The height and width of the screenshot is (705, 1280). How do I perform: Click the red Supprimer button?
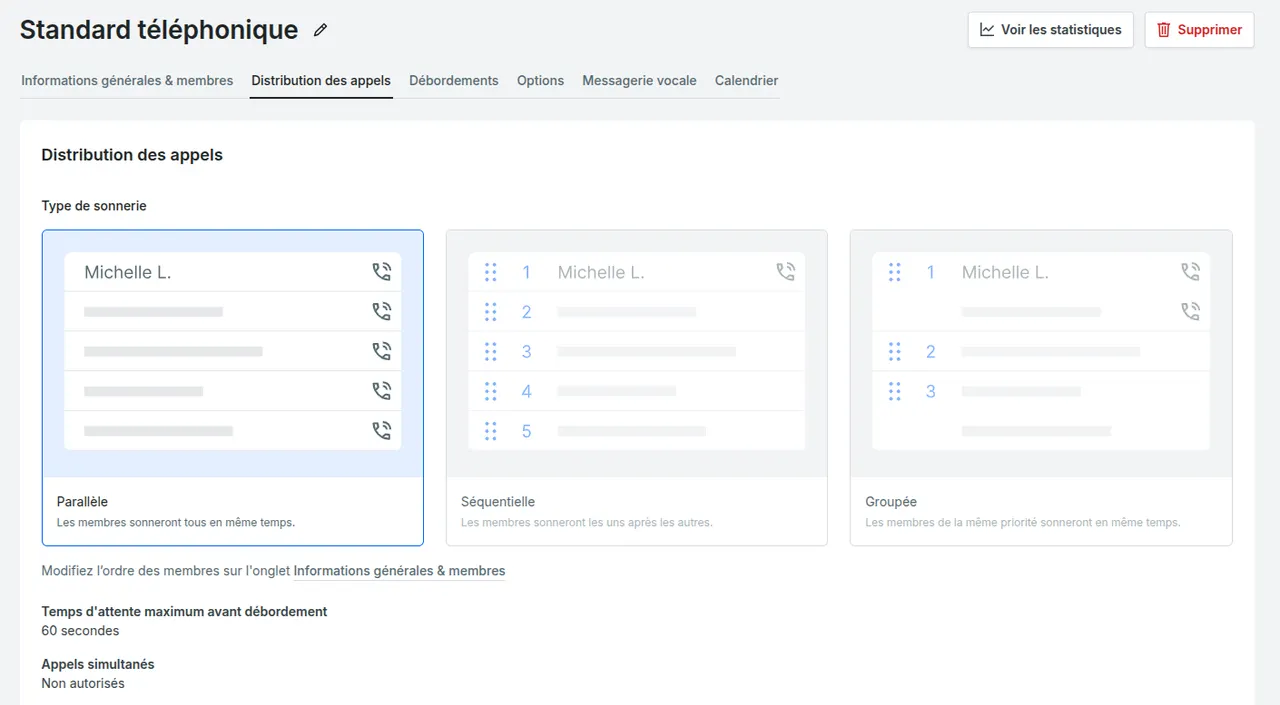1199,30
